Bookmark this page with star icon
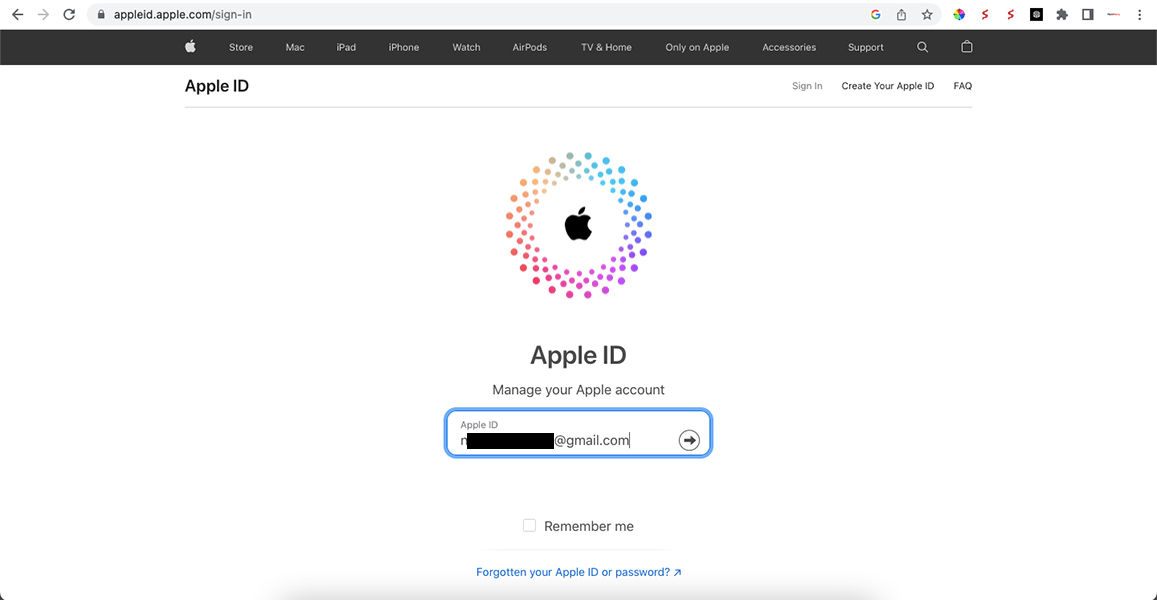Screen dimensions: 1157x600 927,15
